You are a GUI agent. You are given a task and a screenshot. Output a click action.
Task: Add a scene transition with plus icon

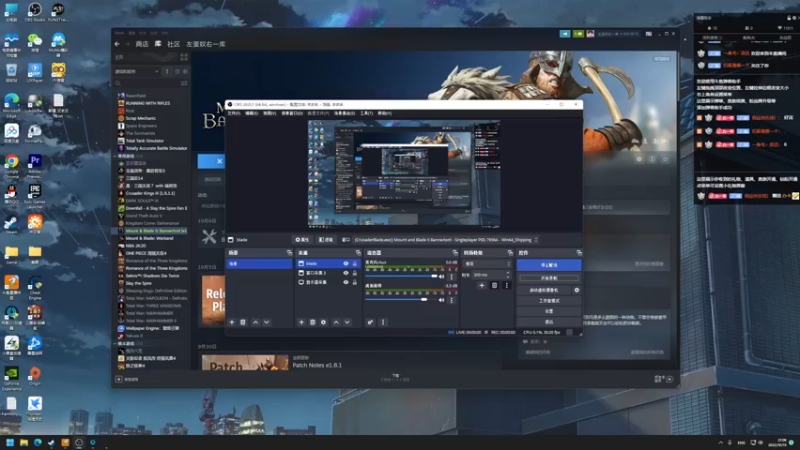pos(482,285)
